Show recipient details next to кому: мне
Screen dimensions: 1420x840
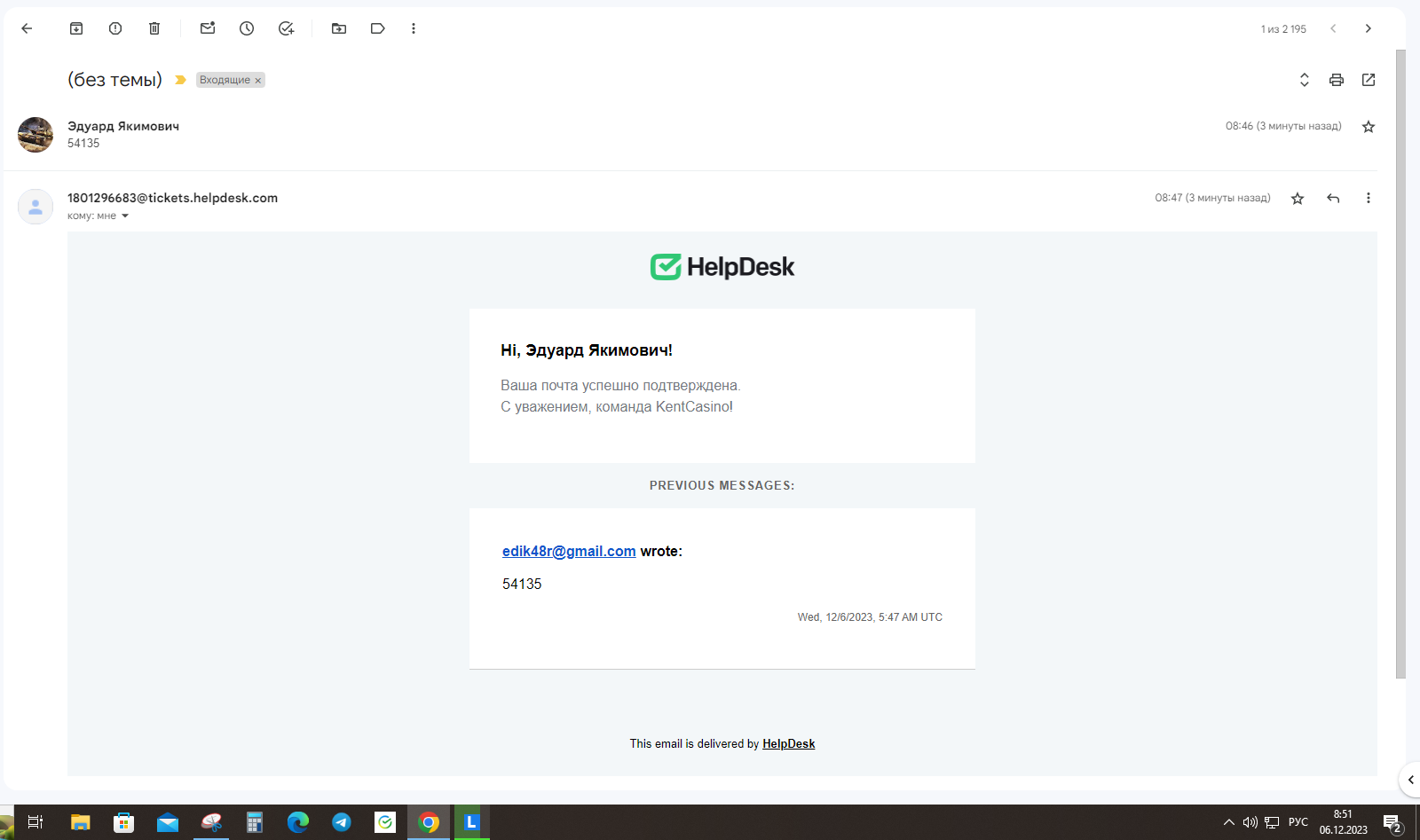125,216
